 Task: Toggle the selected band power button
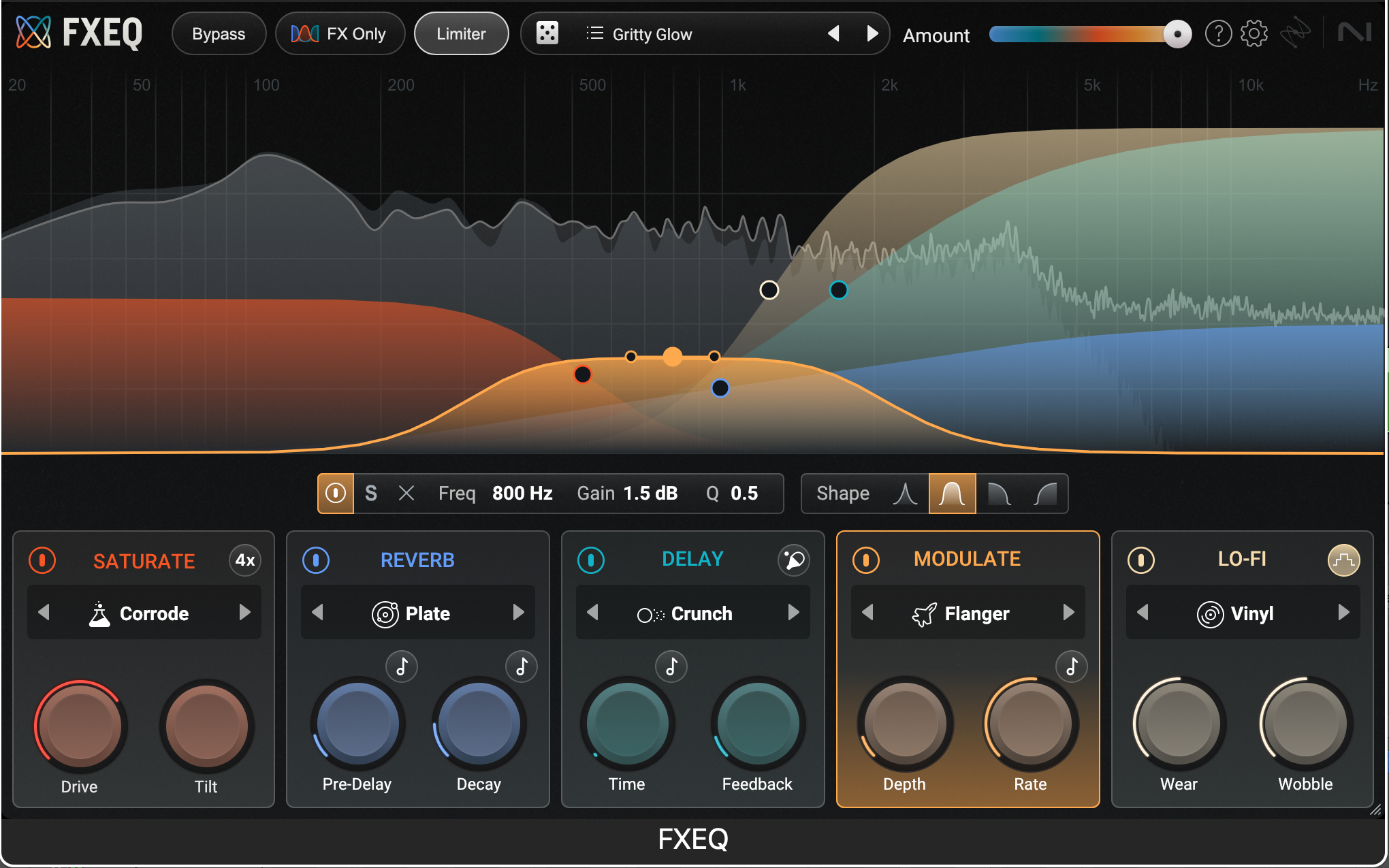[x=336, y=494]
